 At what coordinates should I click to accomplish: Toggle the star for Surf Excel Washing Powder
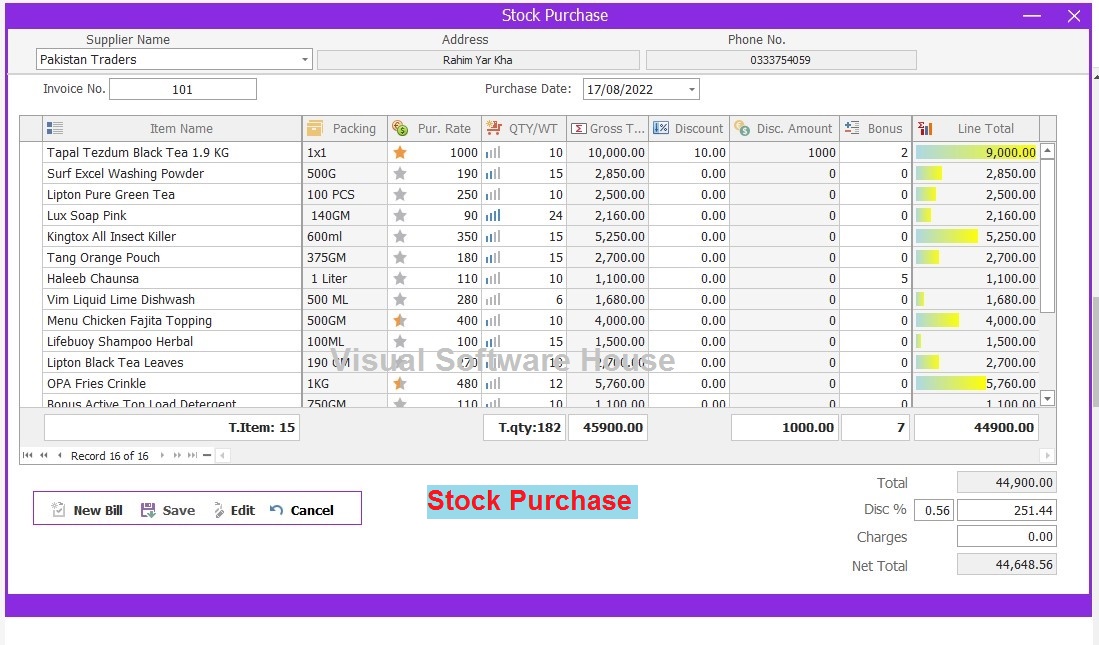click(400, 173)
